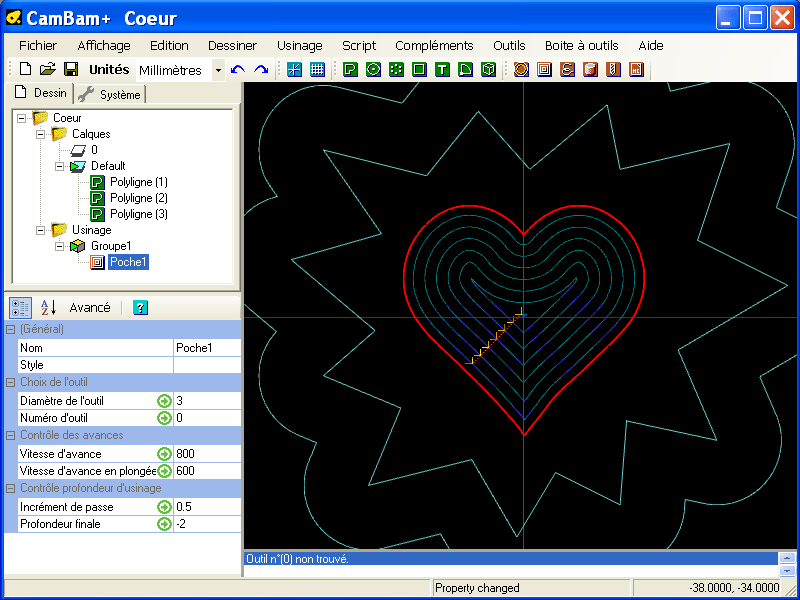Undo the last action

(238, 69)
